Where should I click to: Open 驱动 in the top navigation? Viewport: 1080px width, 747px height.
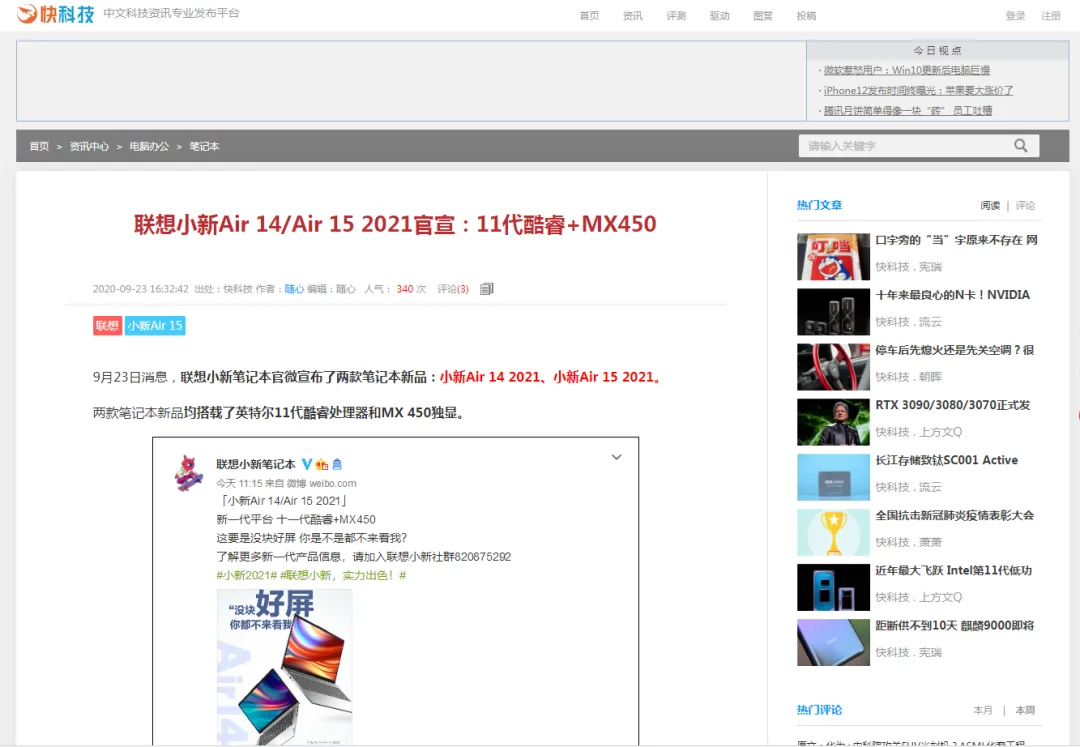click(x=719, y=16)
